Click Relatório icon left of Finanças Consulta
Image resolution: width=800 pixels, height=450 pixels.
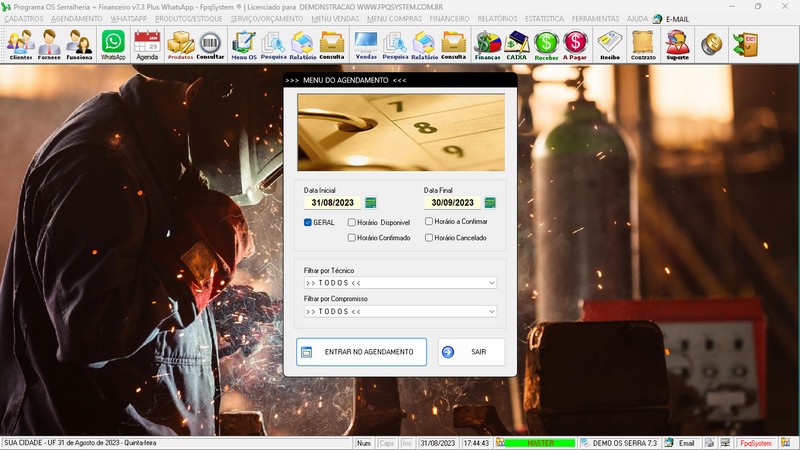pyautogui.click(x=424, y=44)
